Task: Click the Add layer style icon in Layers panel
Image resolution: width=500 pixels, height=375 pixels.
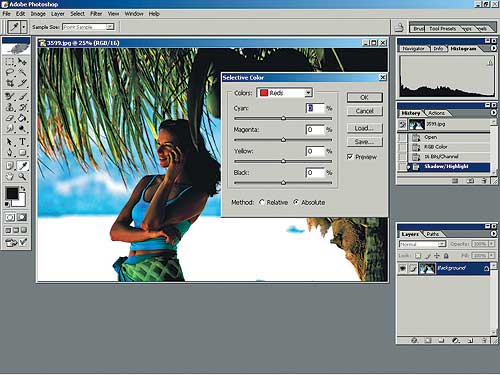Action: [x=414, y=340]
